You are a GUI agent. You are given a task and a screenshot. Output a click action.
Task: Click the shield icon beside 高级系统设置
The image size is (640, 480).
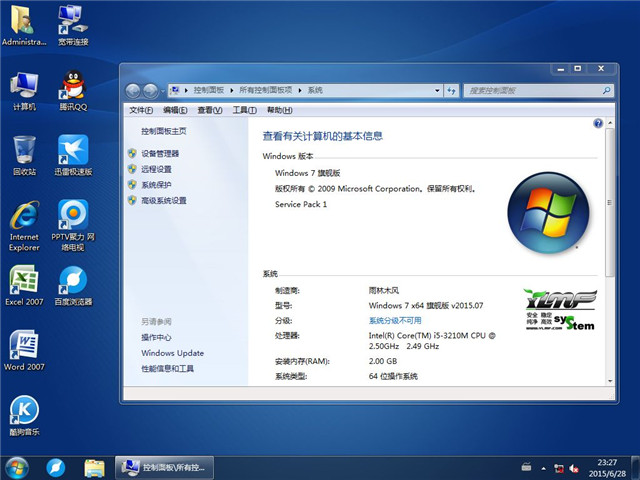click(x=132, y=200)
